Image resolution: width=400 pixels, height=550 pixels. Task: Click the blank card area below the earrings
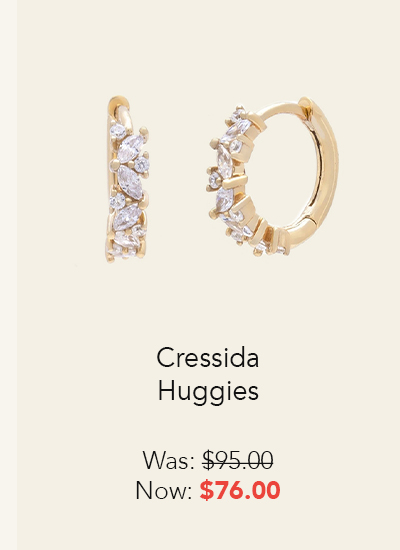pyautogui.click(x=208, y=302)
